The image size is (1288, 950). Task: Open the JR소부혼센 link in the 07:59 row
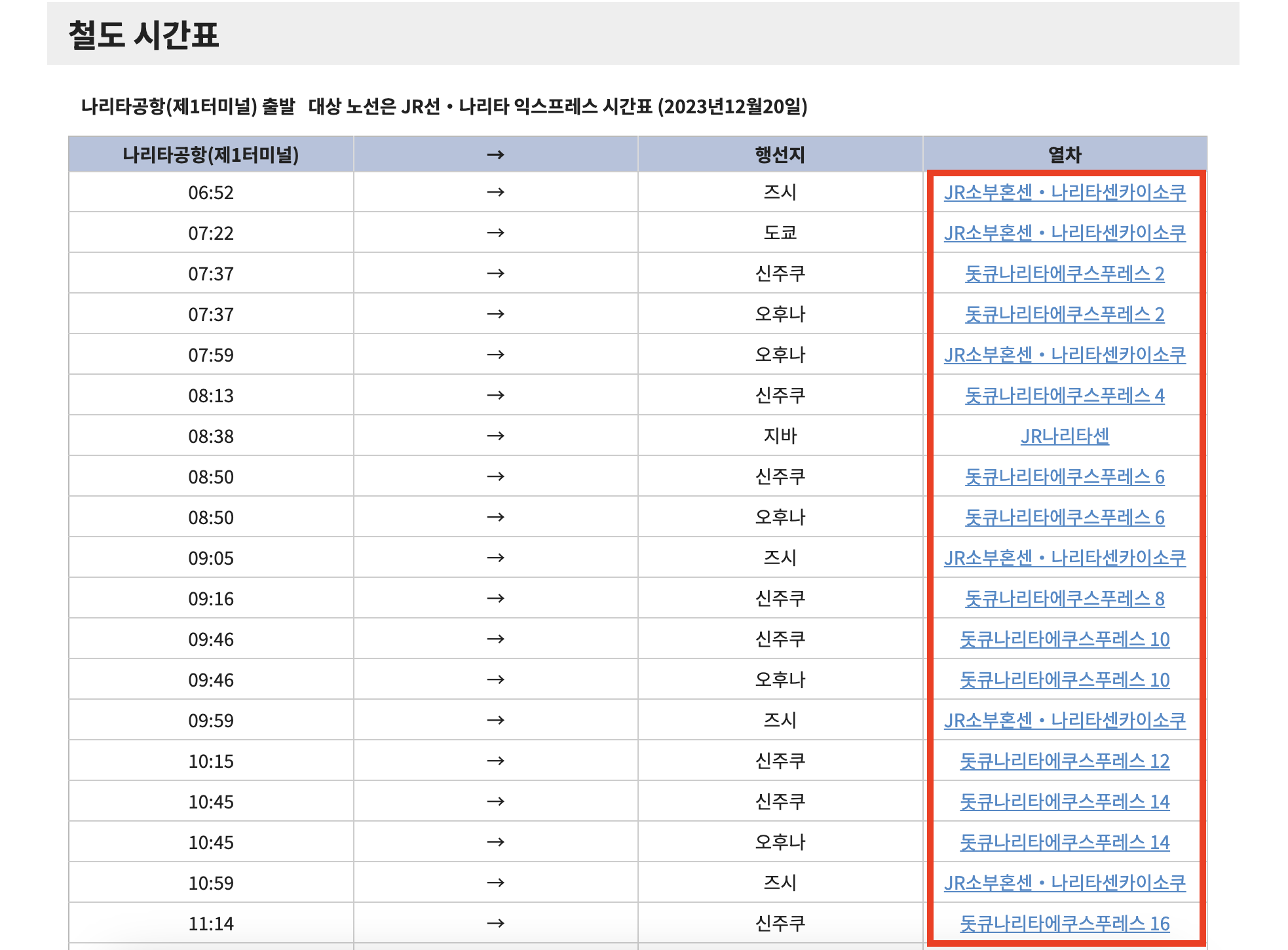point(1065,355)
